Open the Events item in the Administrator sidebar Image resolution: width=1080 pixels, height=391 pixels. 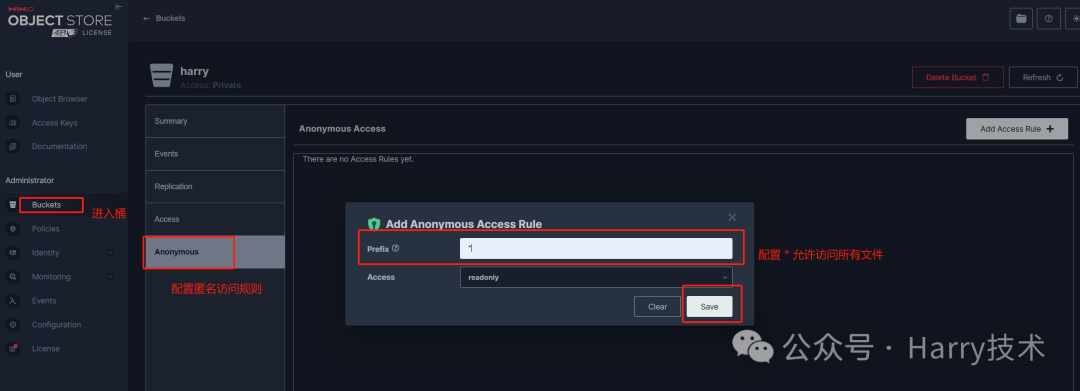tap(44, 301)
